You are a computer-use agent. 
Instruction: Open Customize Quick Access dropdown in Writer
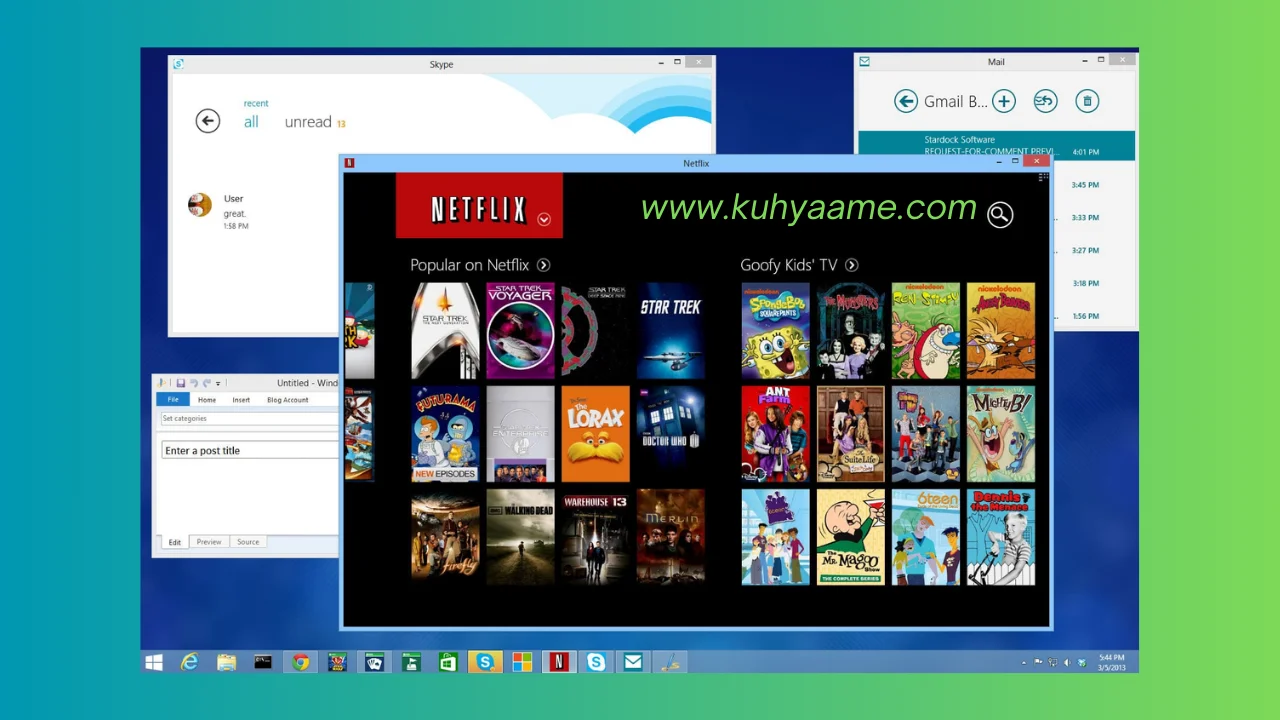(218, 384)
